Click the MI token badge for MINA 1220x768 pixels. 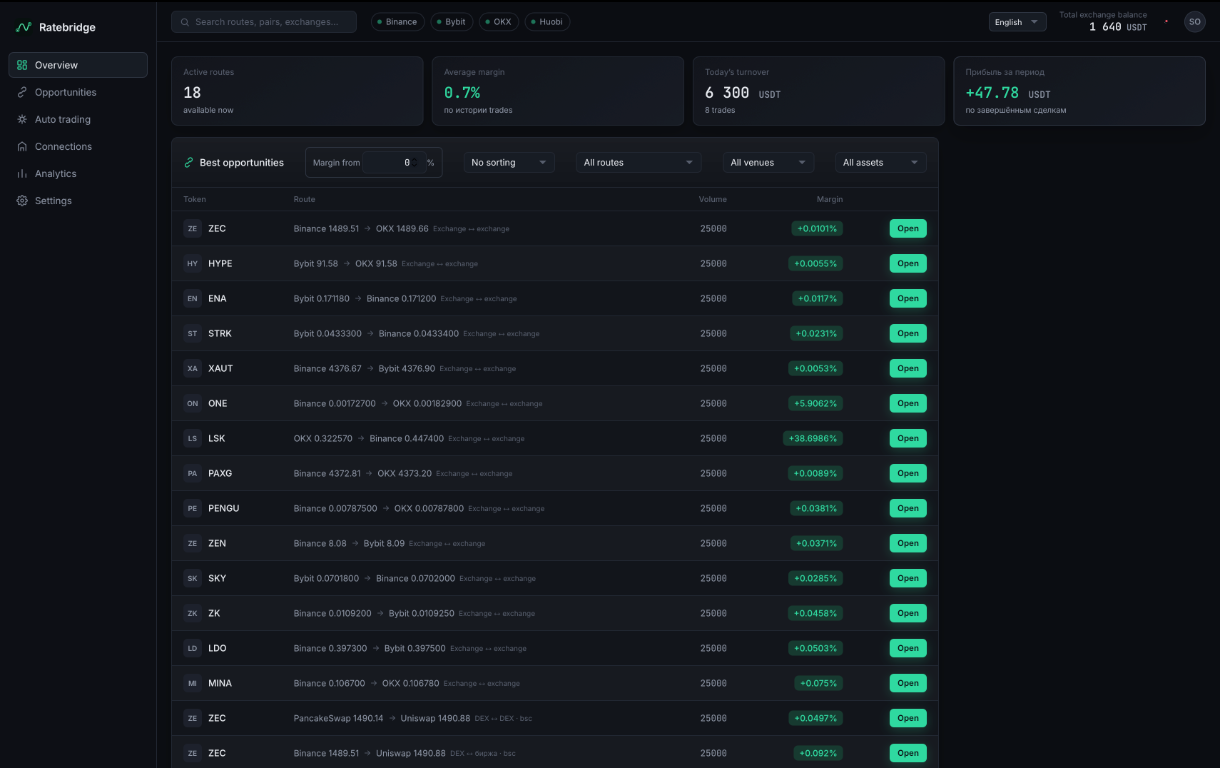click(x=193, y=683)
